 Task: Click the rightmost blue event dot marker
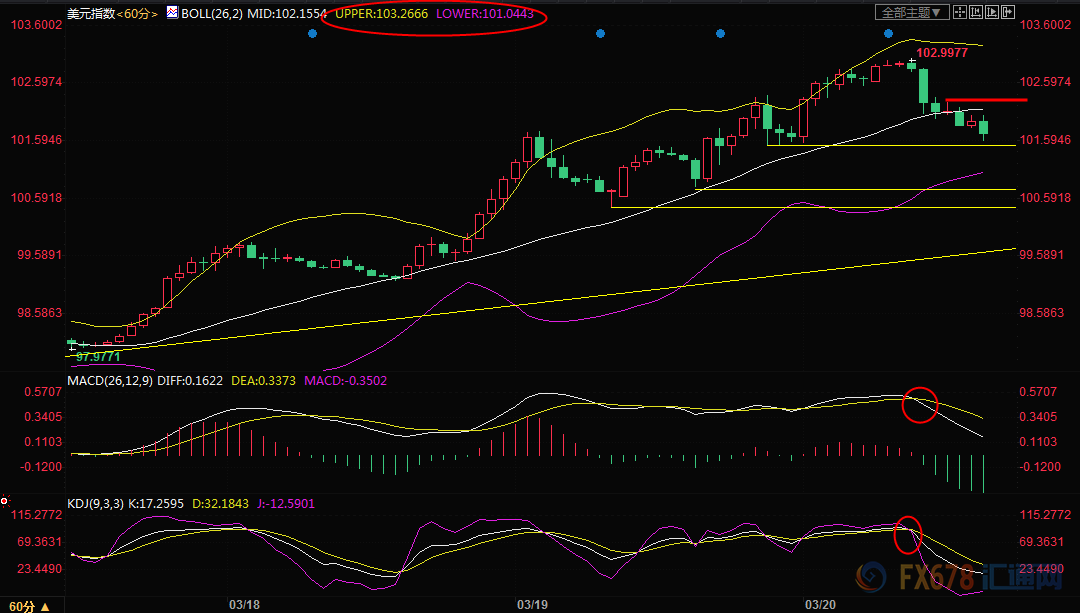click(x=888, y=34)
